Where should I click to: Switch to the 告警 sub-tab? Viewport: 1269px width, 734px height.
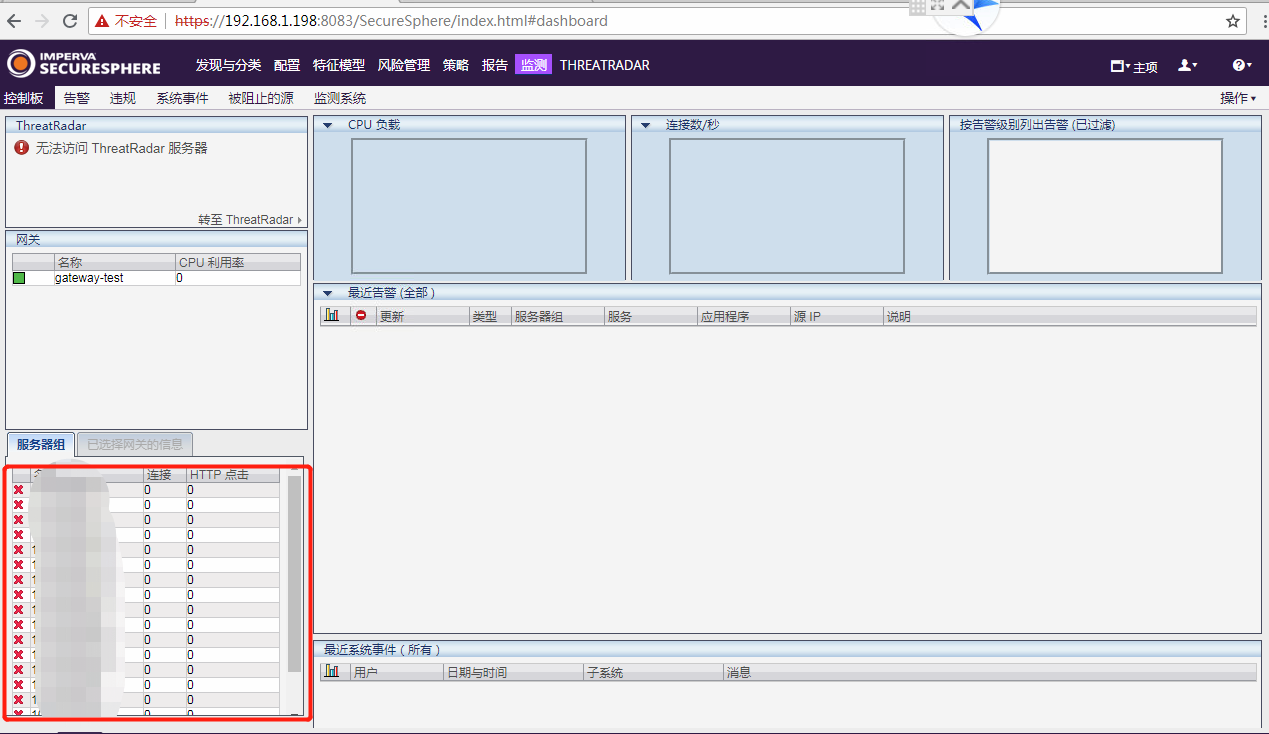click(x=77, y=98)
